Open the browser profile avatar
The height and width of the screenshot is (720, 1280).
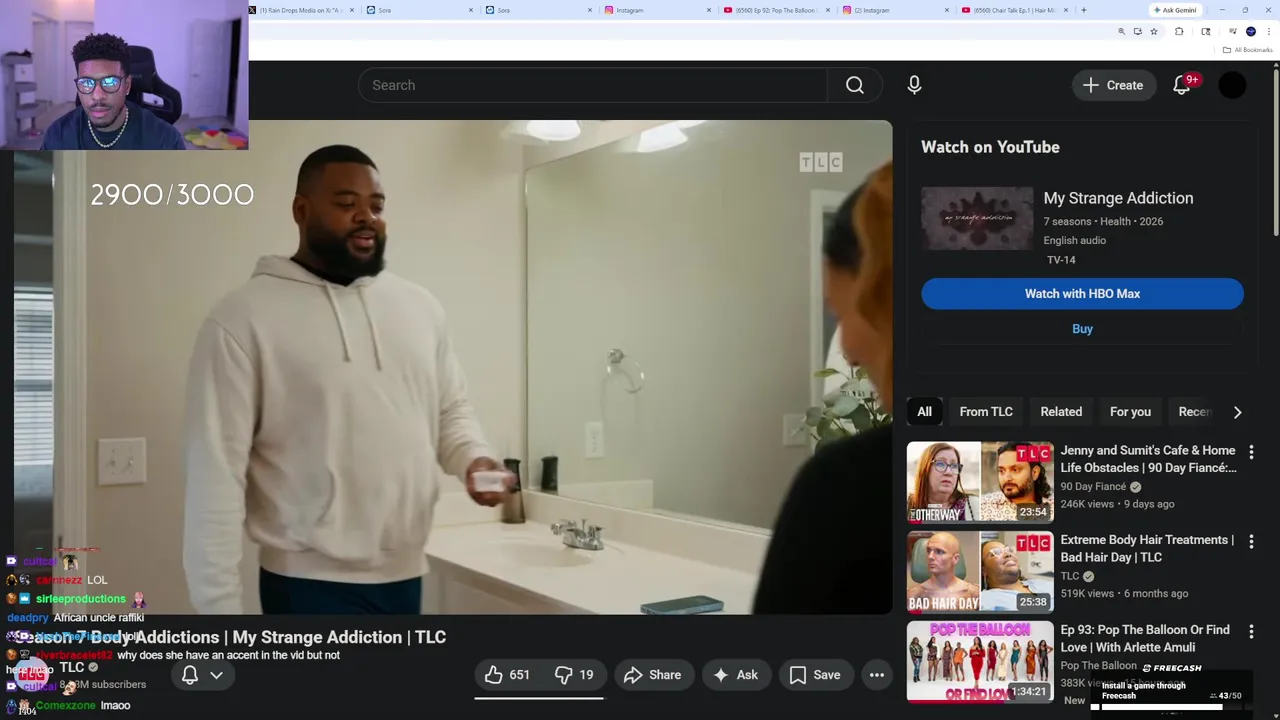(x=1251, y=32)
